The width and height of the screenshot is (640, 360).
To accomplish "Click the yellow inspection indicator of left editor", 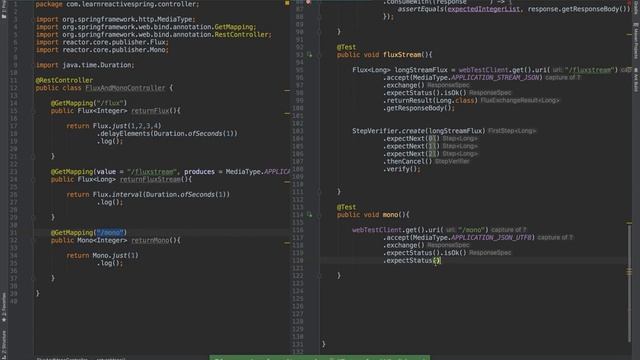I will [287, 3].
